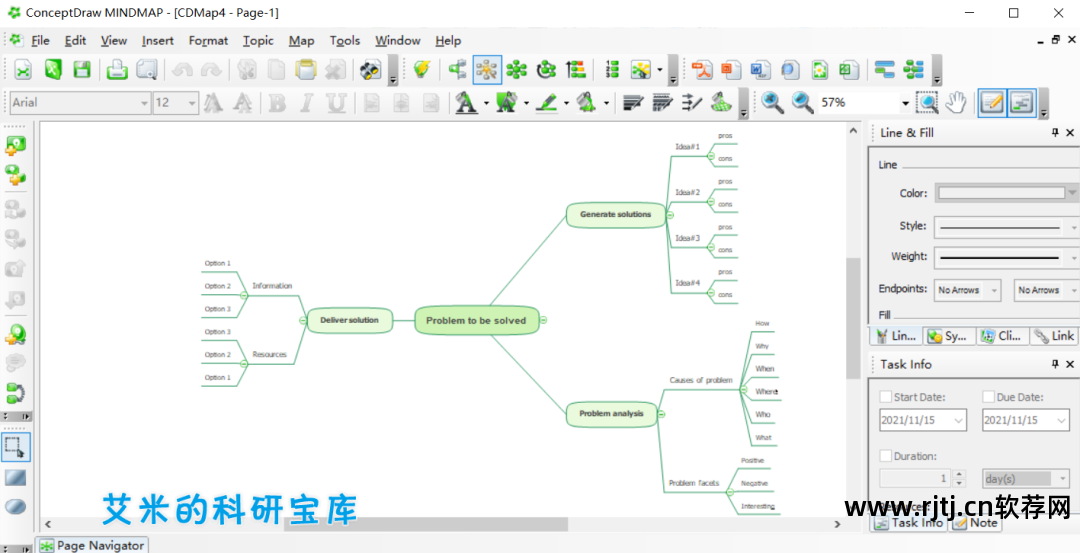The width and height of the screenshot is (1080, 553).
Task: Click the New document icon
Action: [25, 69]
